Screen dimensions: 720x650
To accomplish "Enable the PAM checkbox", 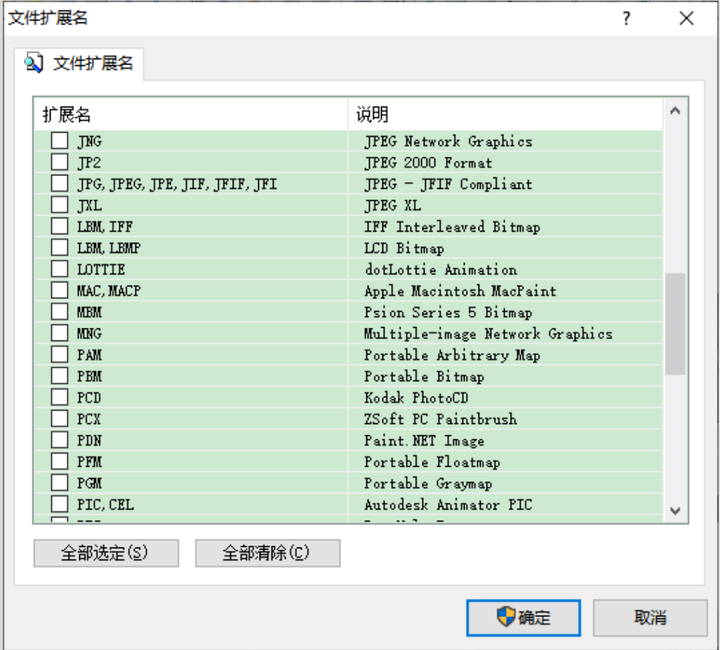I will [x=59, y=354].
